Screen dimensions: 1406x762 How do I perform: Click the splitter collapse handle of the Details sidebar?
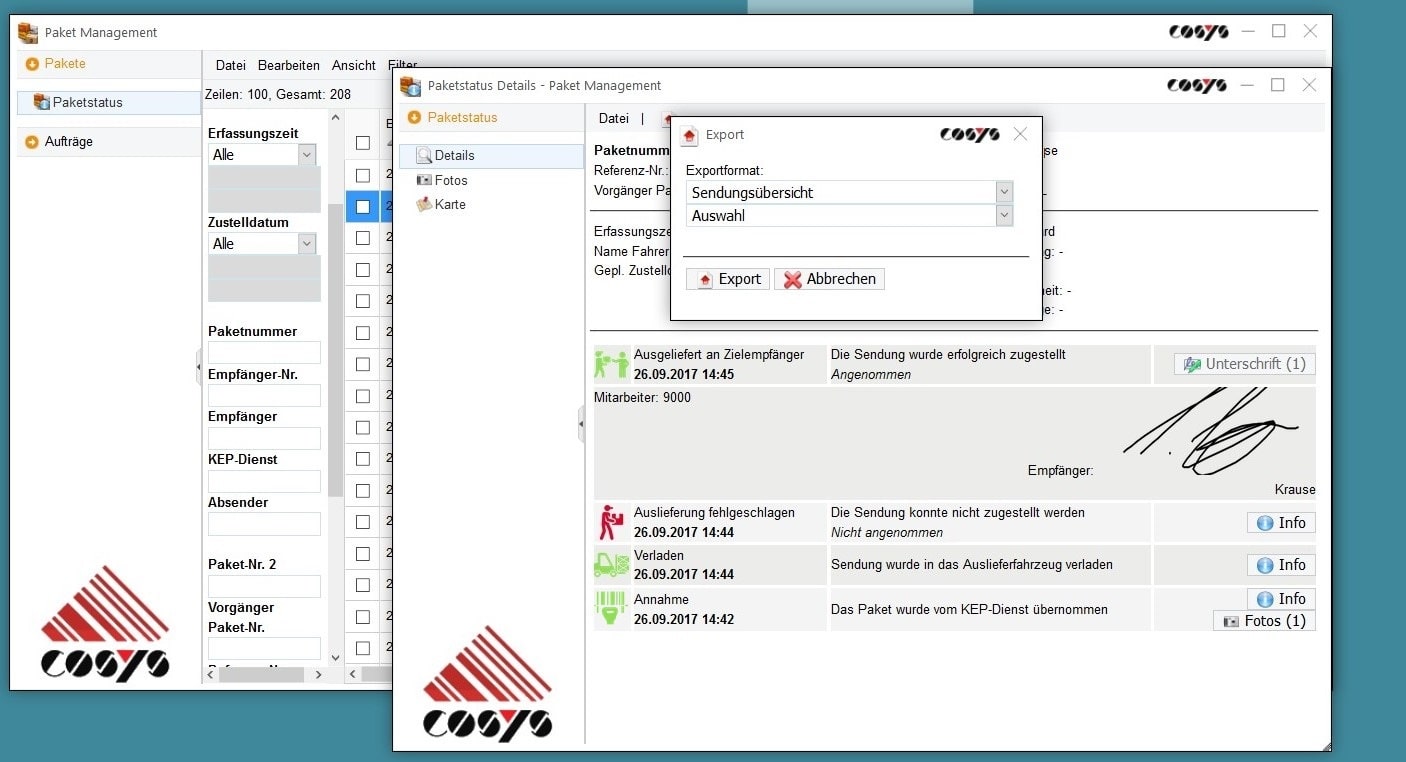tap(580, 424)
